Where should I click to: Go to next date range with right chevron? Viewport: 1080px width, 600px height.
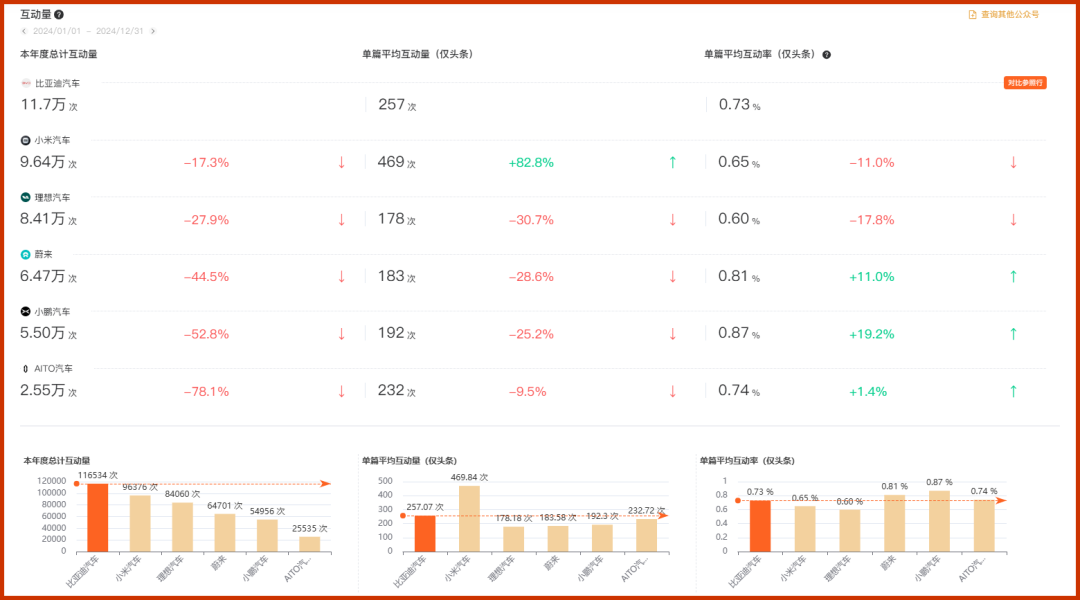click(x=153, y=31)
